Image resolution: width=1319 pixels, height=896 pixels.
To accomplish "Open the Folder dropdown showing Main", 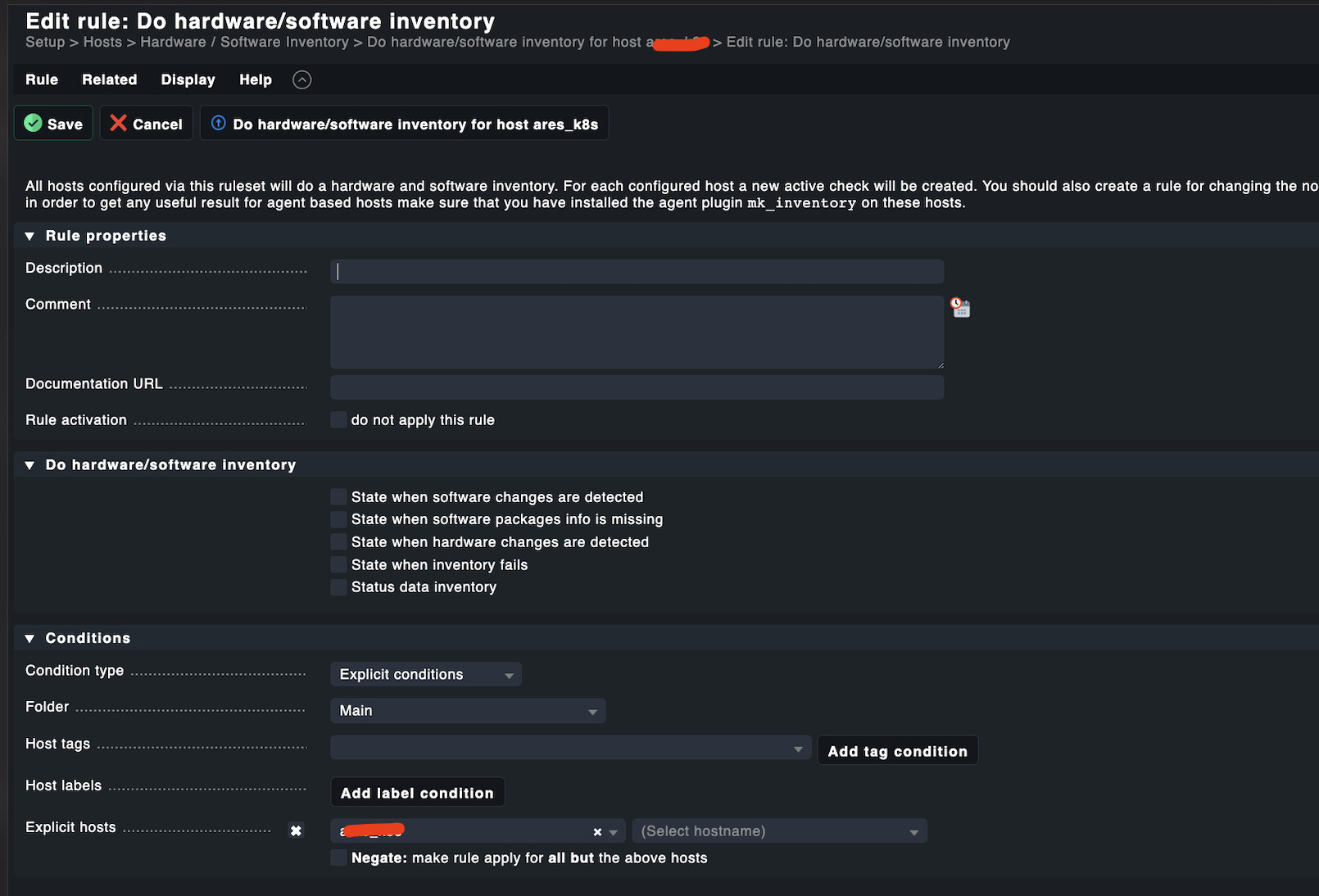I will coord(468,710).
